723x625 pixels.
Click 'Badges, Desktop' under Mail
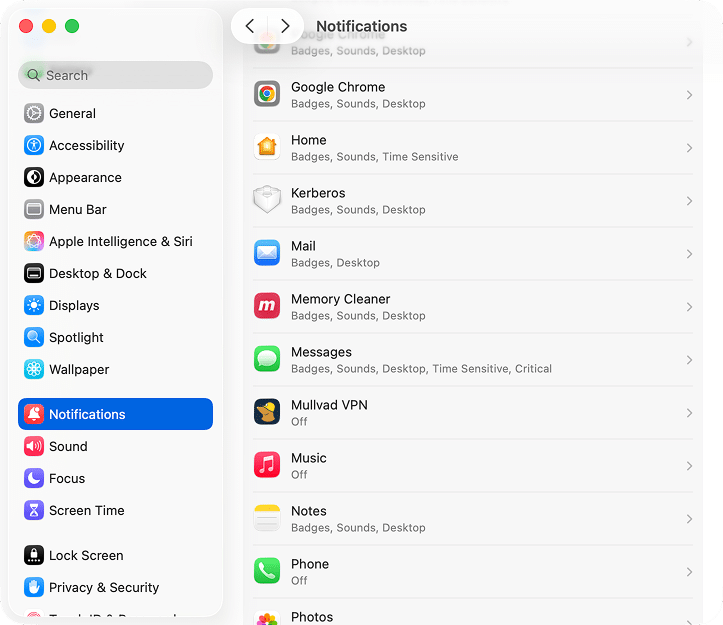335,263
